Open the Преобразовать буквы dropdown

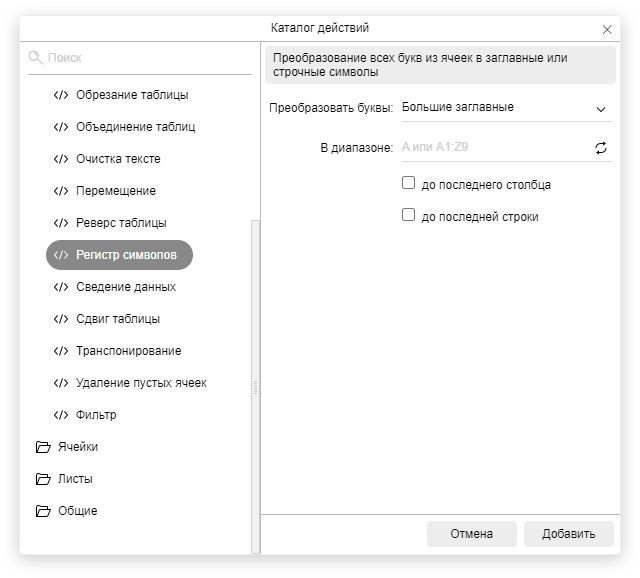pos(505,108)
